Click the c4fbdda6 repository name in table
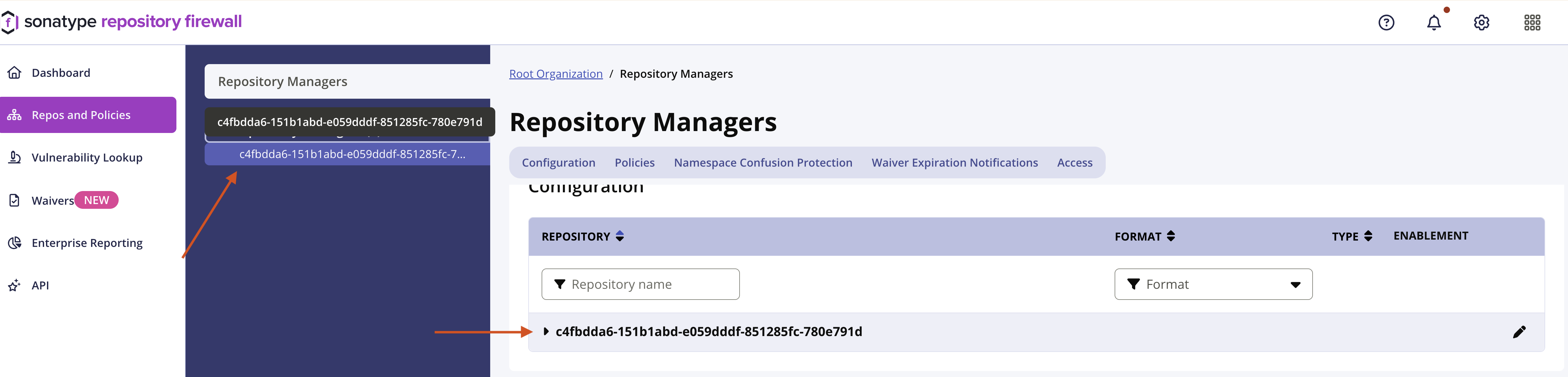This screenshot has width=1568, height=377. (x=708, y=332)
